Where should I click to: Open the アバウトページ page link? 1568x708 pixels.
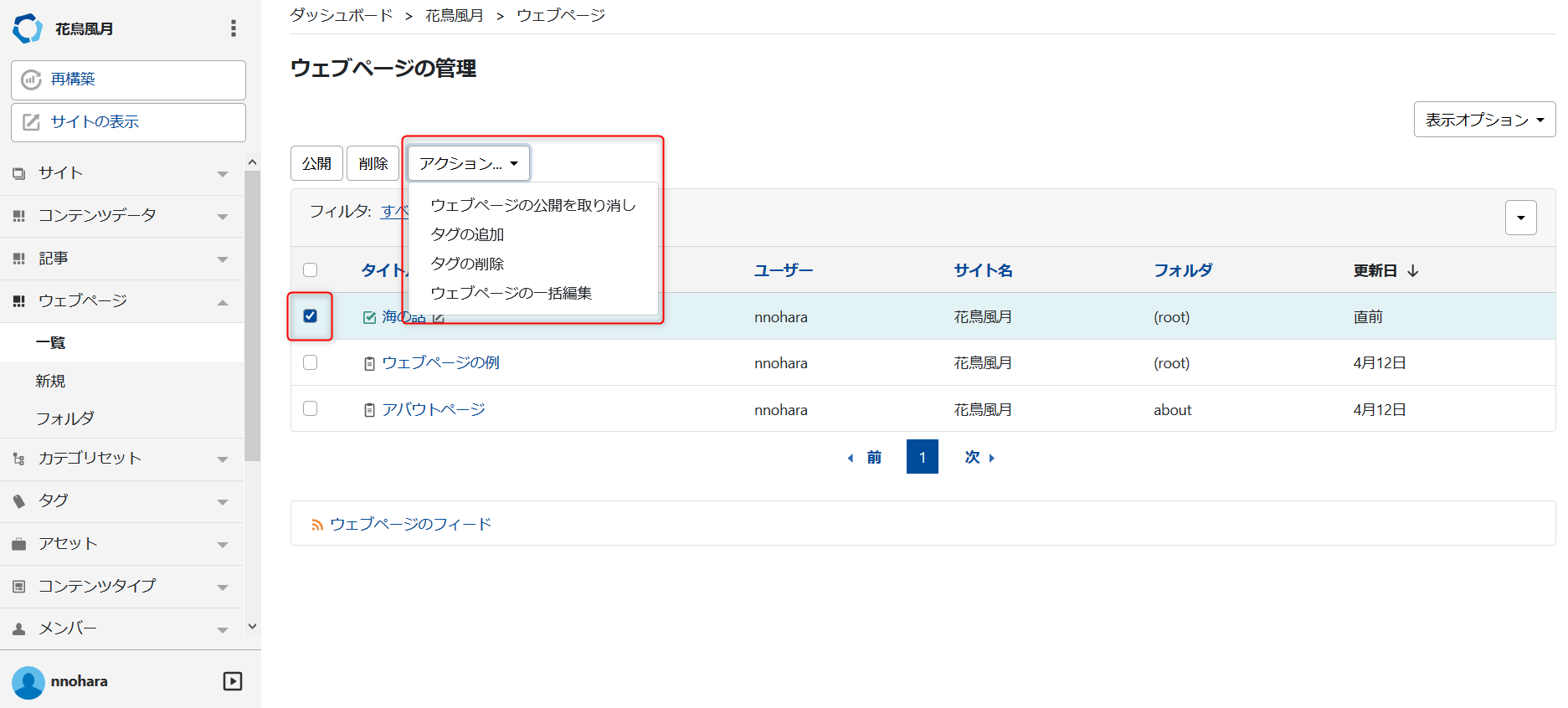pyautogui.click(x=434, y=410)
